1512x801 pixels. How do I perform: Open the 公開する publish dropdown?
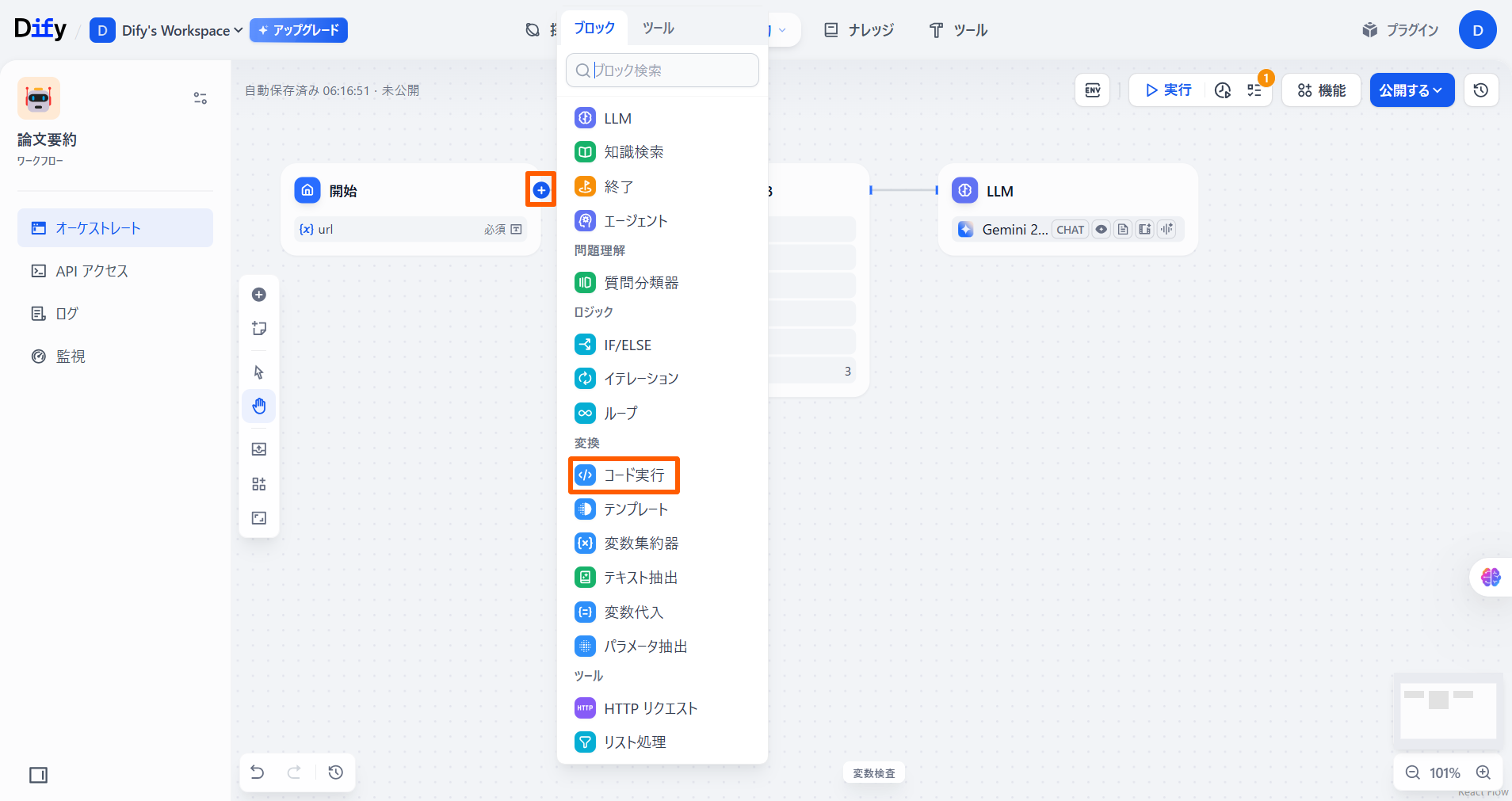tap(1411, 90)
